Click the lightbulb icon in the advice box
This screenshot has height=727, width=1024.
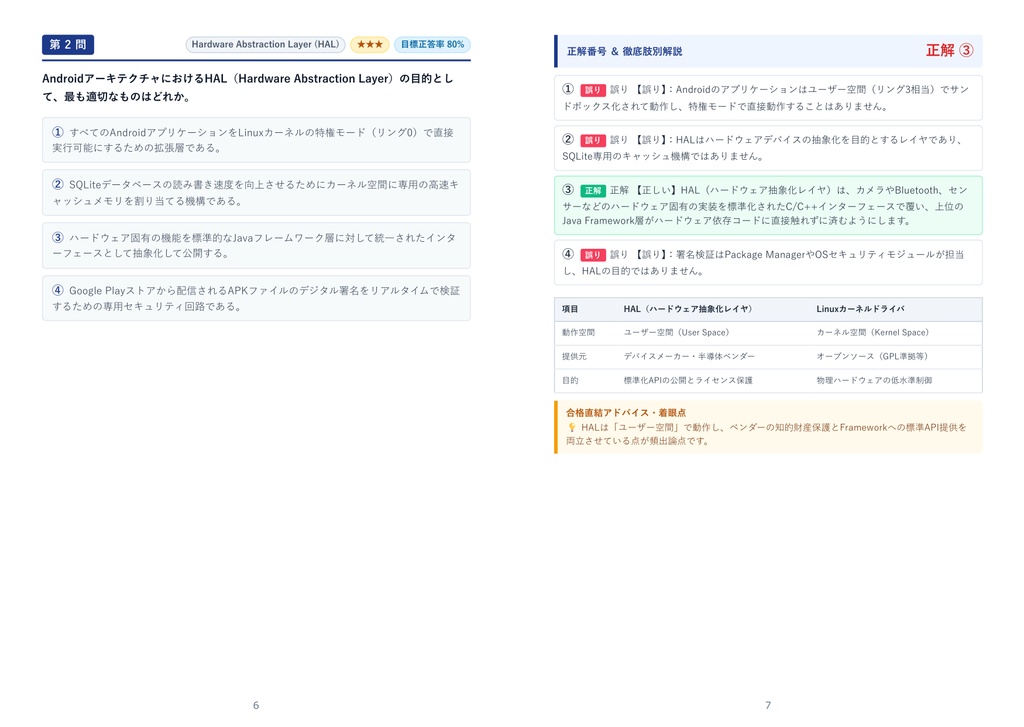pyautogui.click(x=571, y=427)
